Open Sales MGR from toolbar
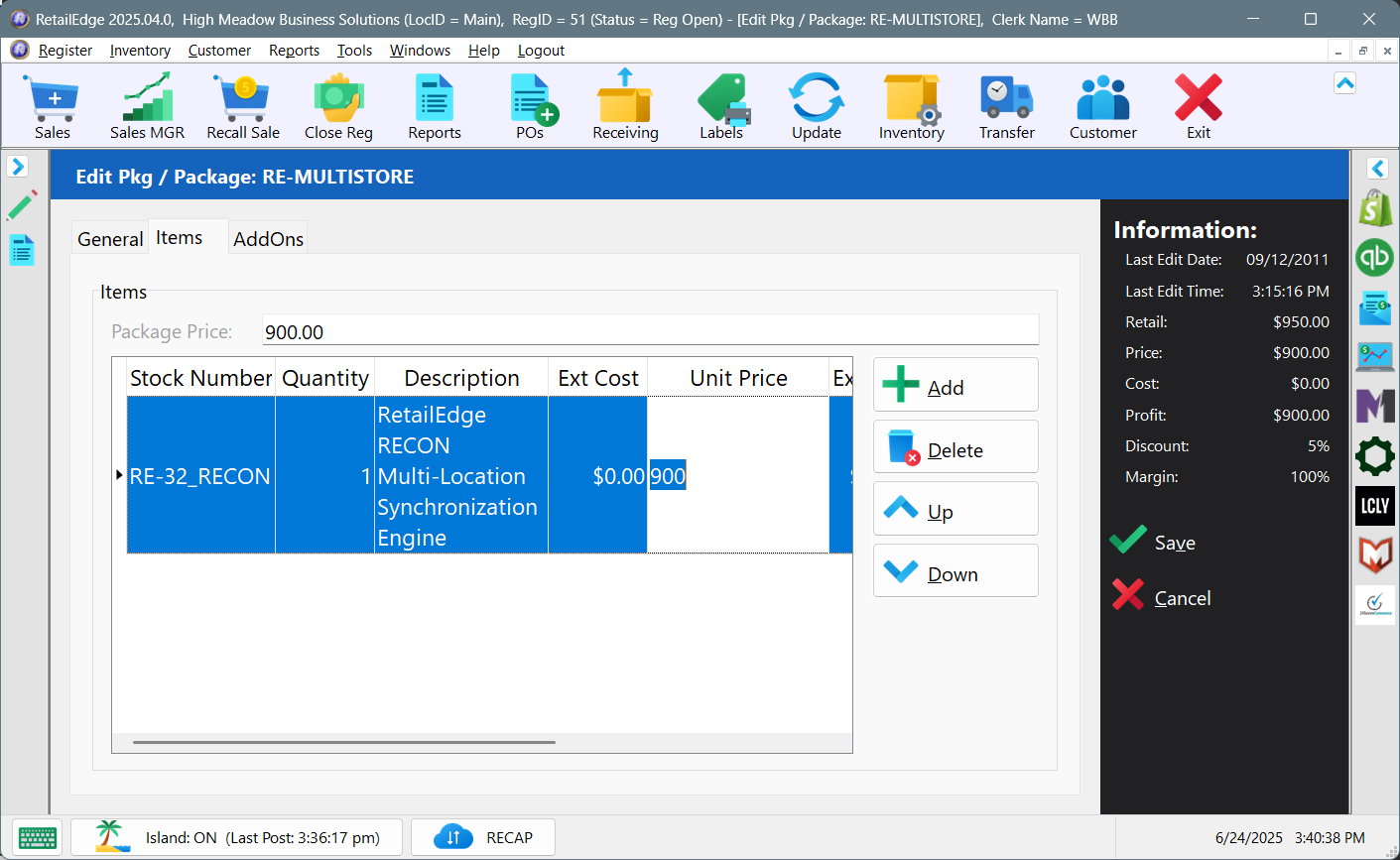Image resolution: width=1400 pixels, height=860 pixels. tap(147, 106)
